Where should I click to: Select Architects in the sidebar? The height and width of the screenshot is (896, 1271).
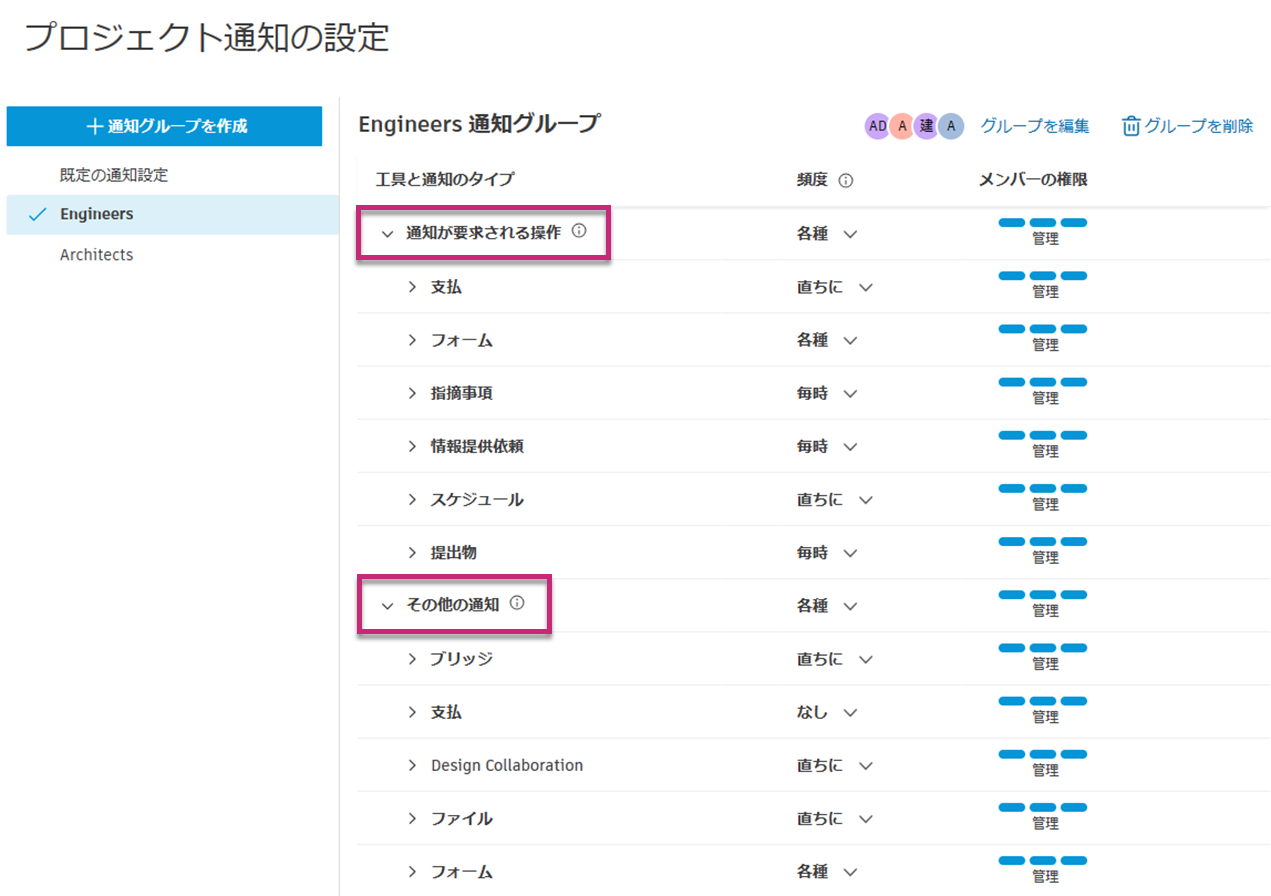(x=97, y=254)
